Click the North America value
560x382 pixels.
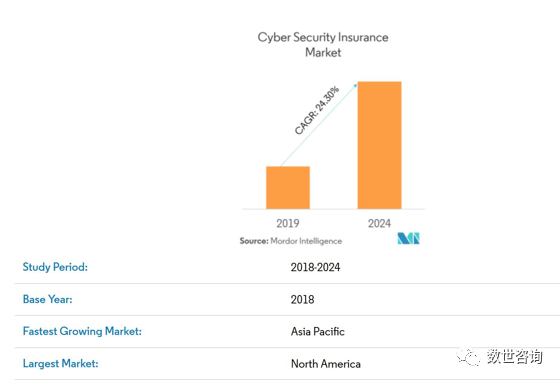pos(326,364)
